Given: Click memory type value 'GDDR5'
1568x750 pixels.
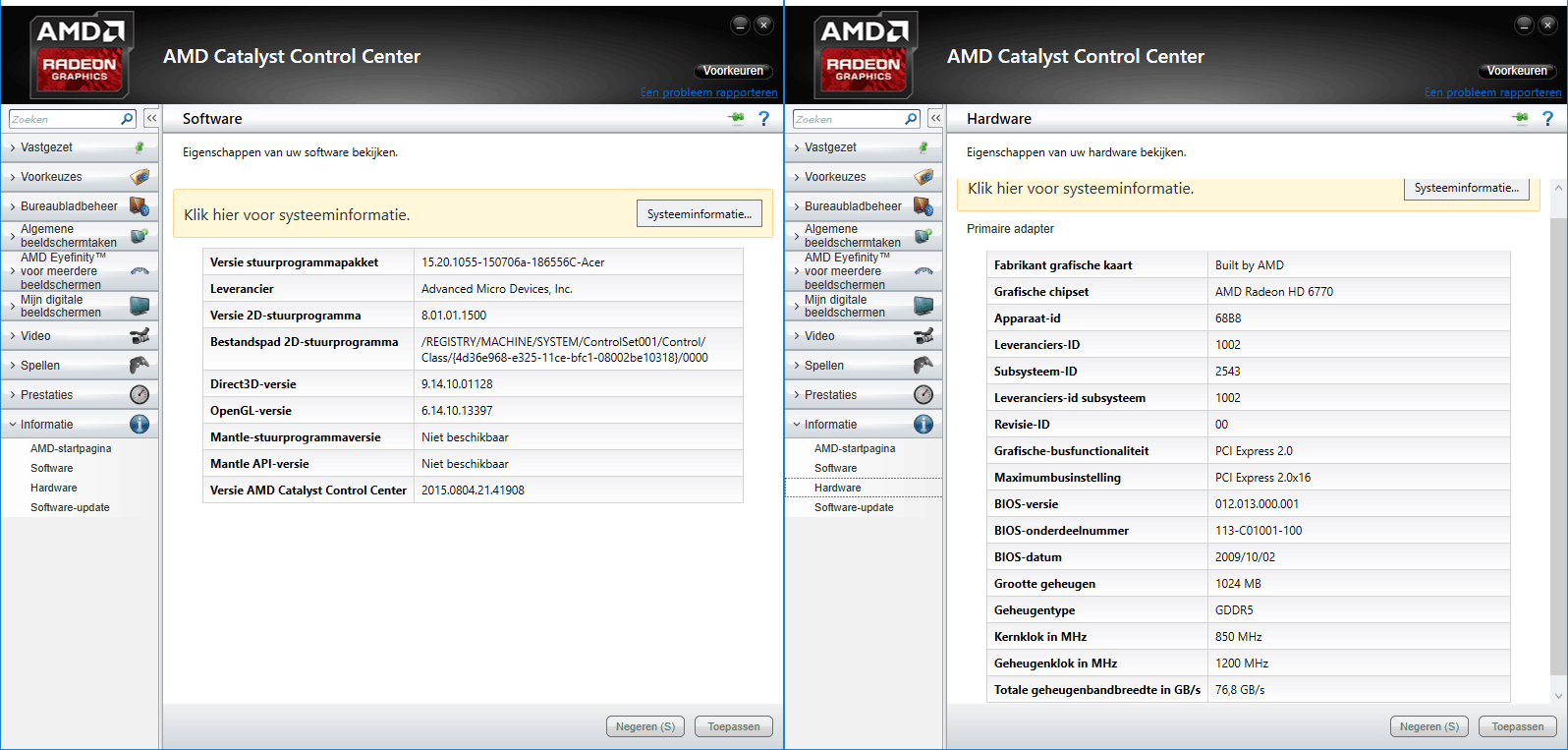Looking at the screenshot, I should tap(1234, 610).
